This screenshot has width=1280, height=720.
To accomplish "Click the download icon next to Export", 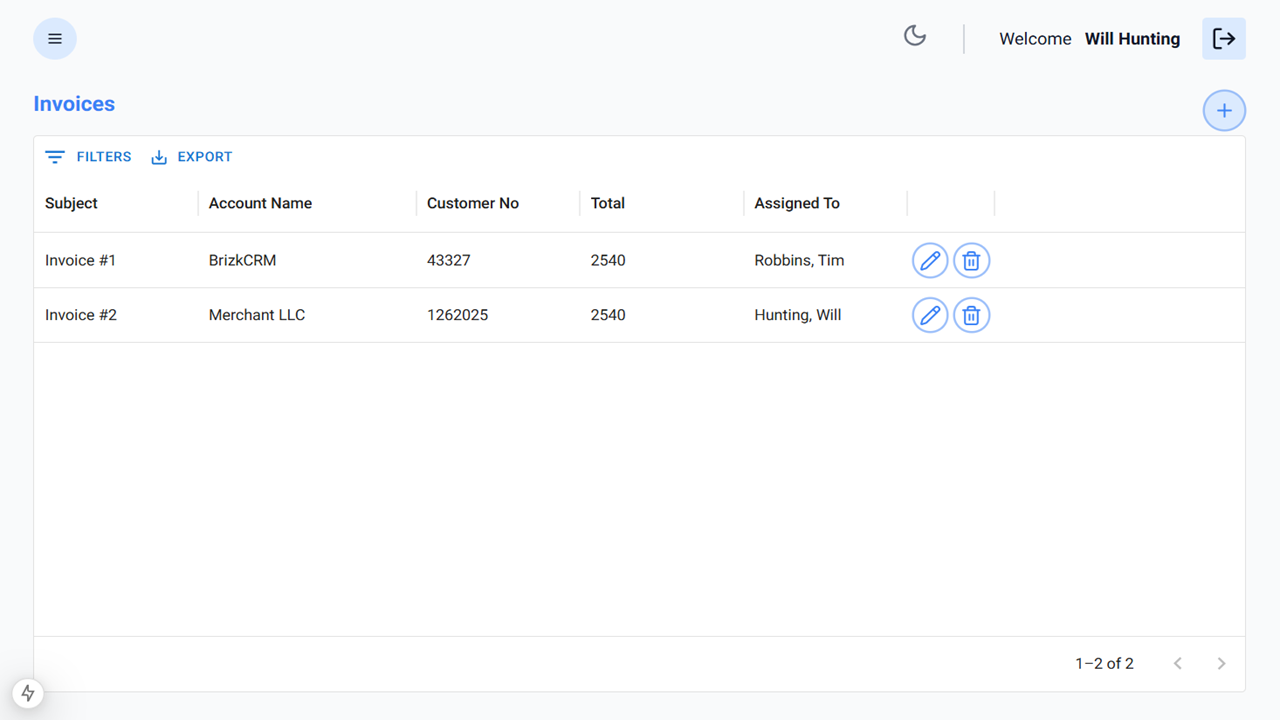I will 158,156.
